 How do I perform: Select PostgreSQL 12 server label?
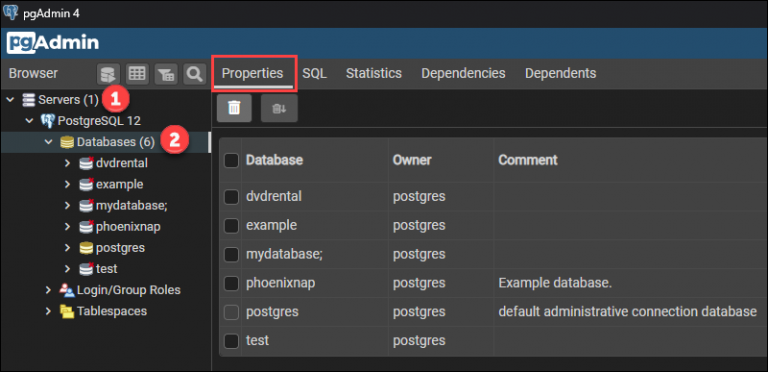(x=99, y=121)
